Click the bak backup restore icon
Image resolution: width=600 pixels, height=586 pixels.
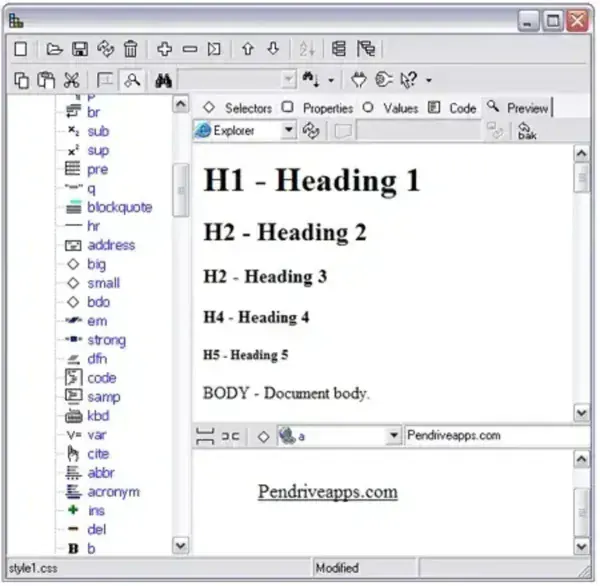click(x=527, y=131)
